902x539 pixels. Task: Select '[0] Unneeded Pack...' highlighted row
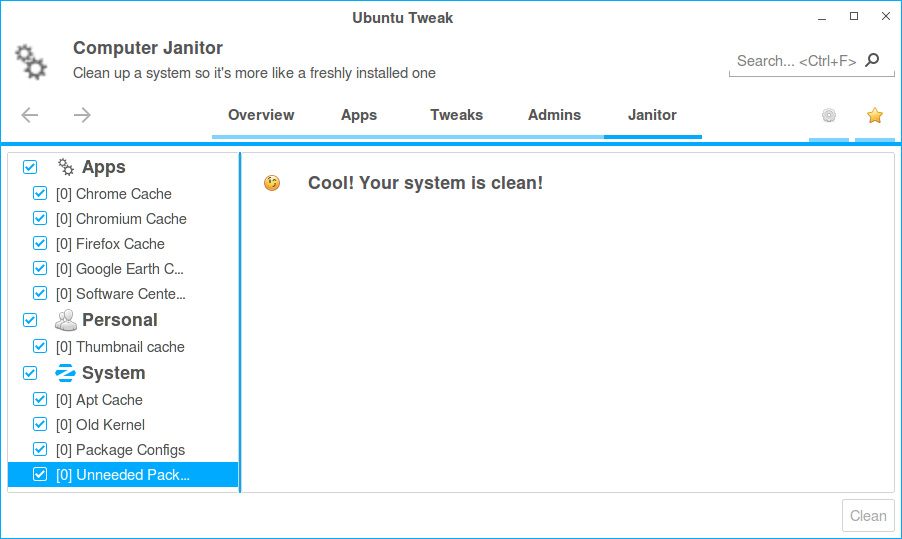pyautogui.click(x=123, y=475)
